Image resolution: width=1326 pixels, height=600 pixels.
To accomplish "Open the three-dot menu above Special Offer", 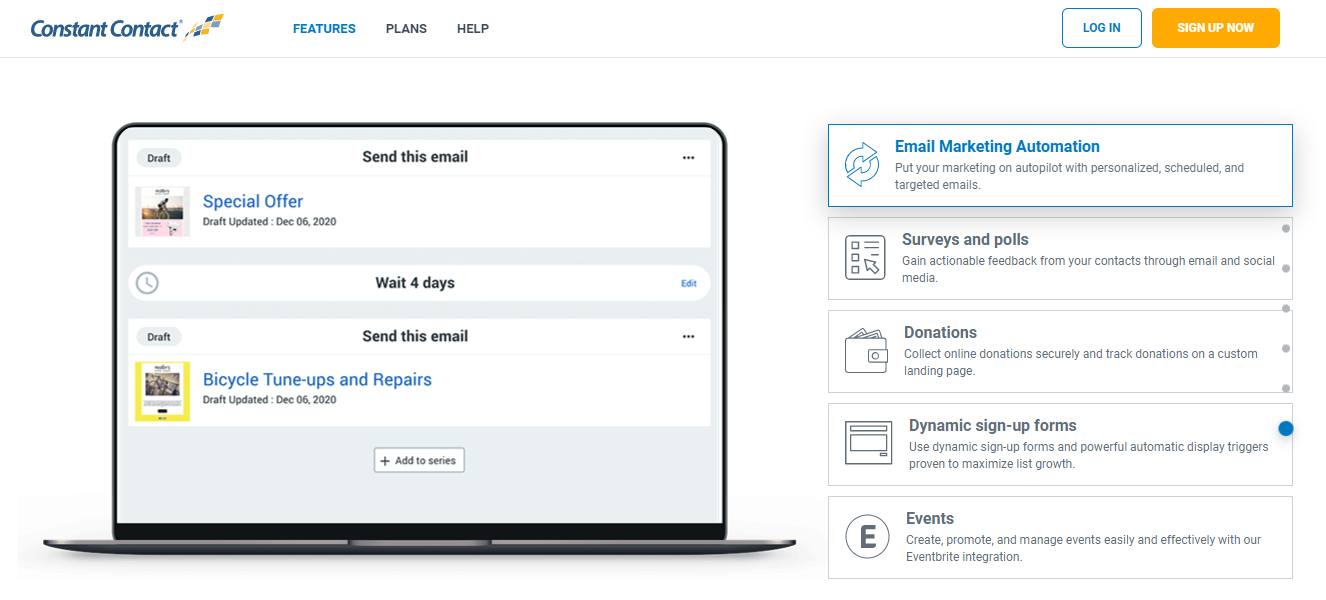I will pyautogui.click(x=688, y=157).
